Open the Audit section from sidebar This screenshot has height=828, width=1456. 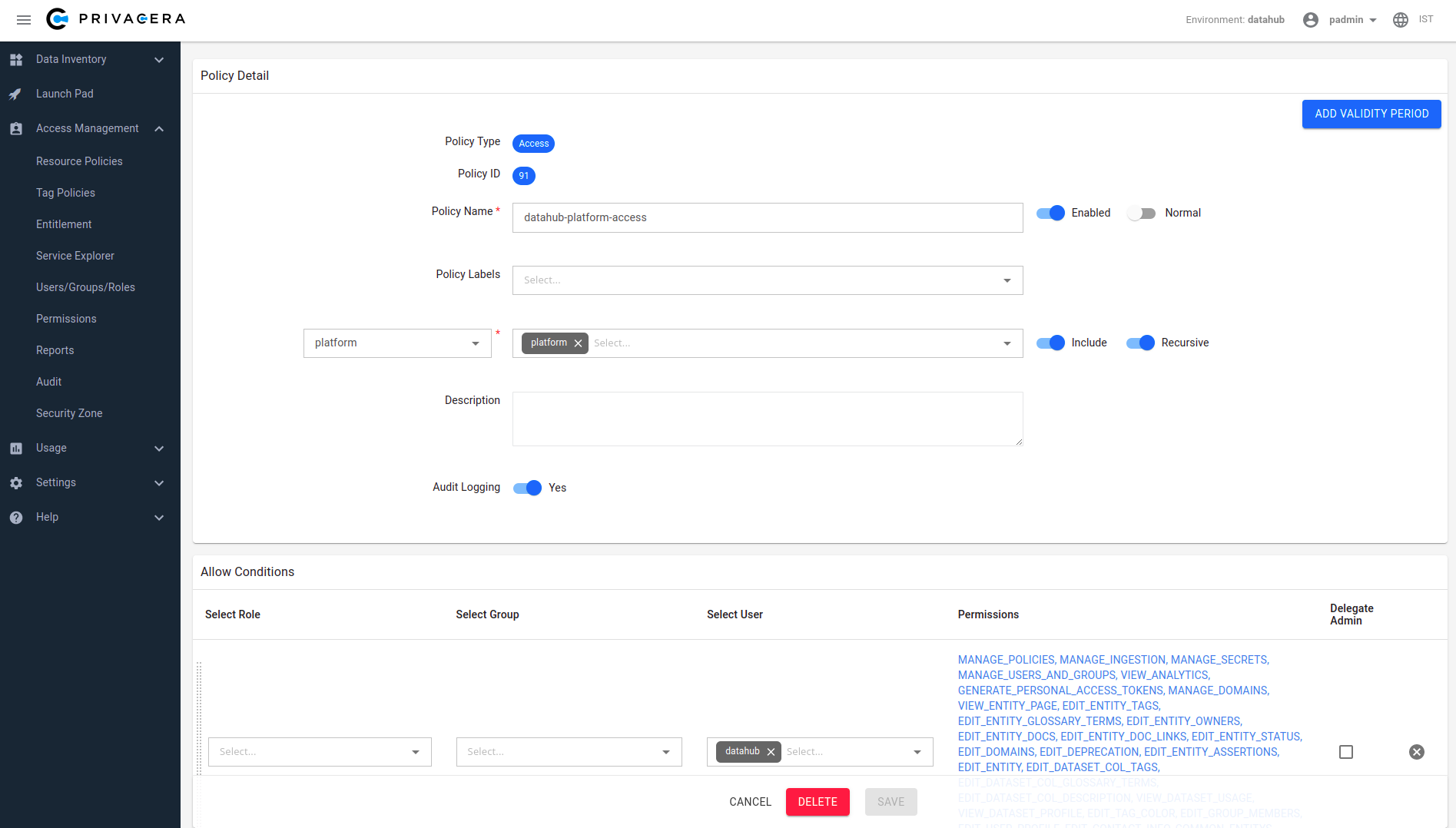pos(48,382)
